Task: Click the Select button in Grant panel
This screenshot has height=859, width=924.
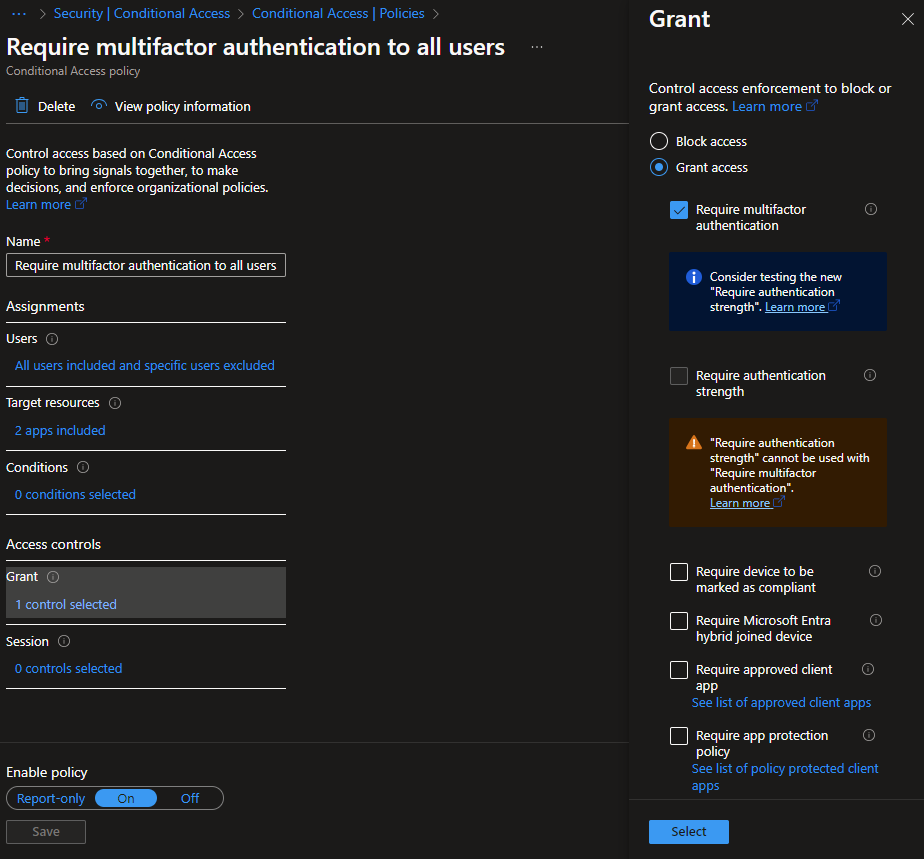Action: pos(689,831)
